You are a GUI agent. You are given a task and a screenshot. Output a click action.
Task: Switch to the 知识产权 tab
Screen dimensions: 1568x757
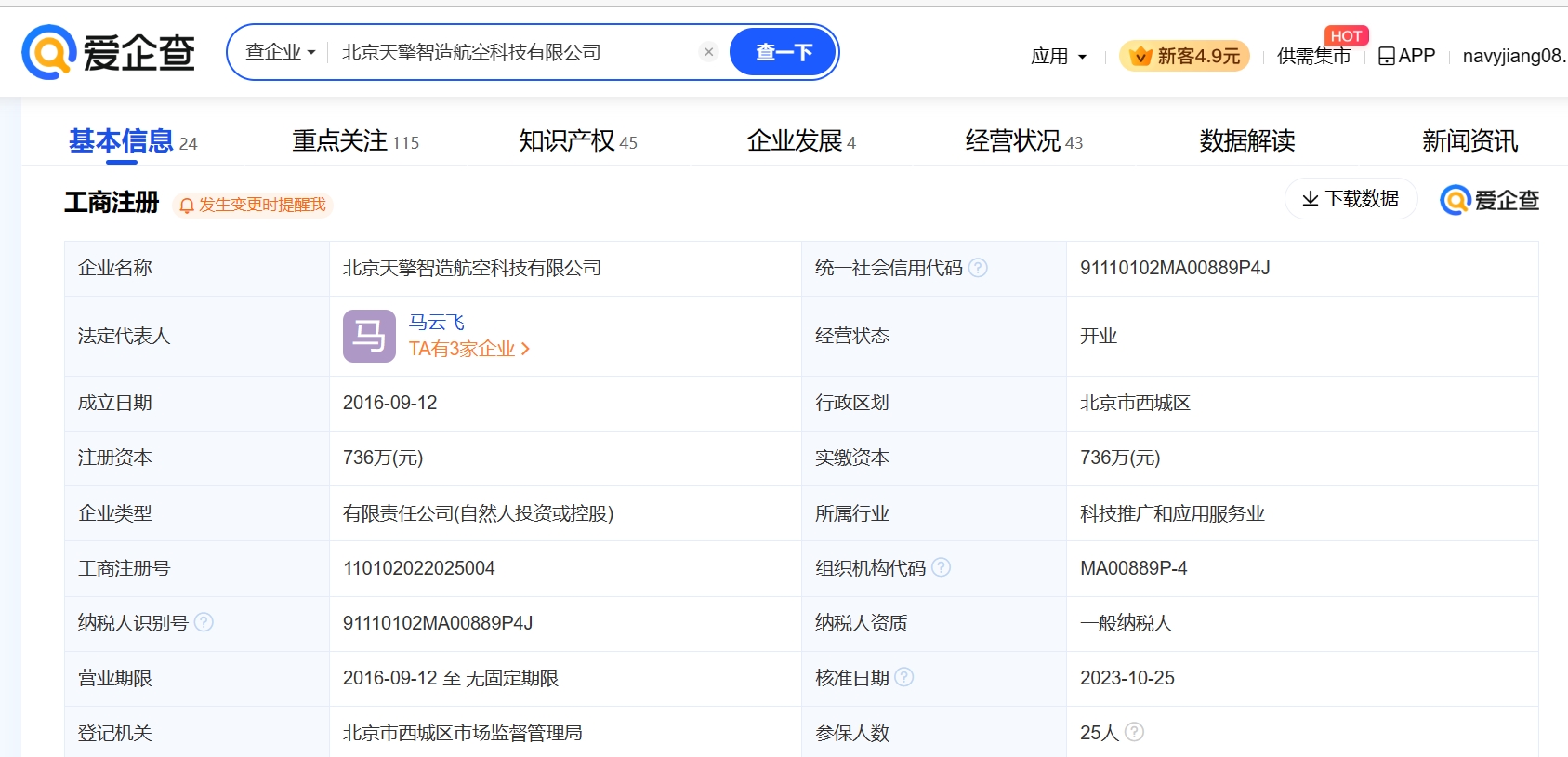pyautogui.click(x=578, y=141)
